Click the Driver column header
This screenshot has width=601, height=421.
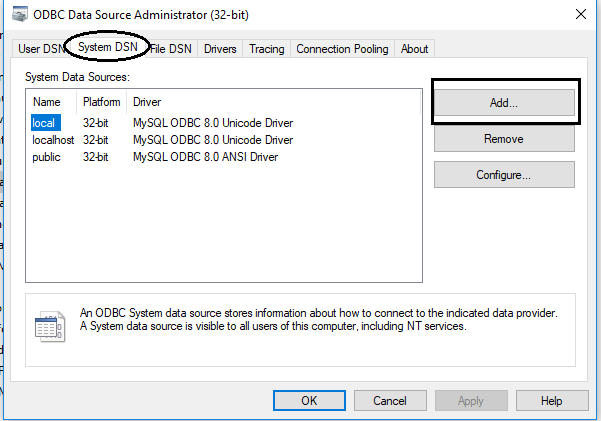147,102
